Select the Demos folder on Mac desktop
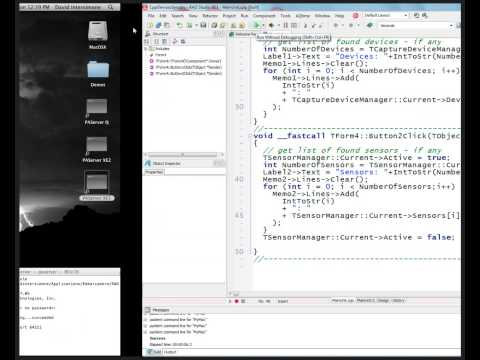The image size is (480, 360). coord(98,73)
